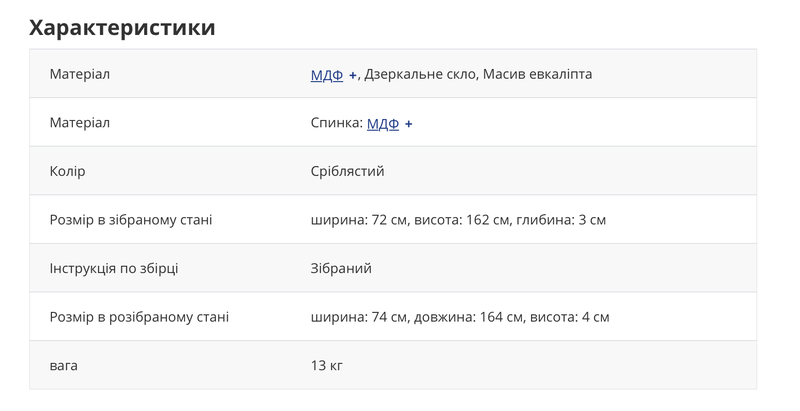Click the assembled size value with 162 см

458,220
